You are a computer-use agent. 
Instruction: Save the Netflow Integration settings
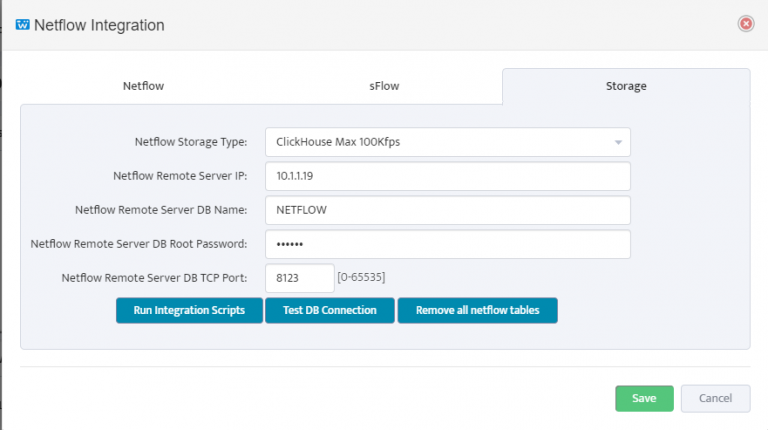point(644,398)
